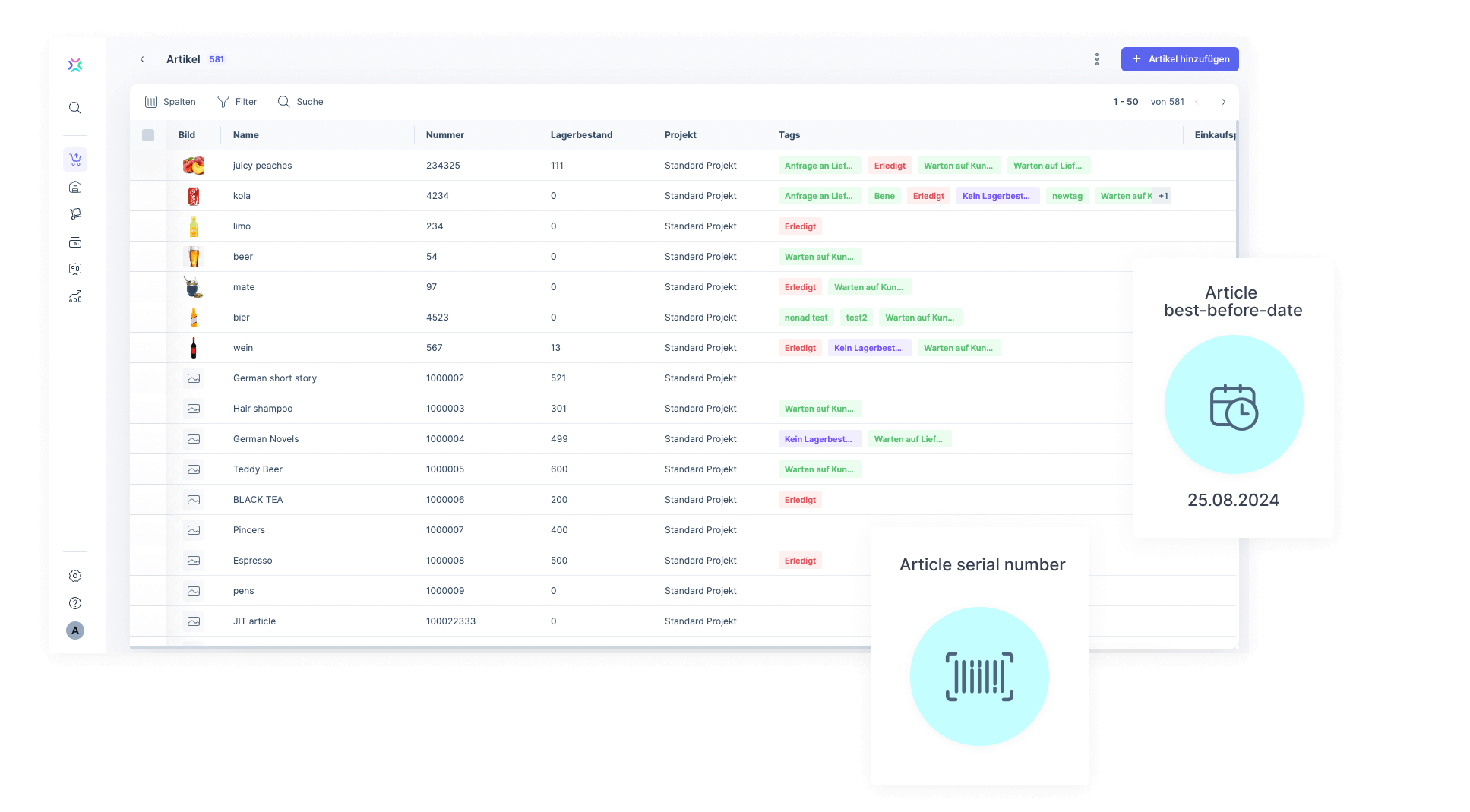Click placeholder image icon for Teddy Beer
The width and height of the screenshot is (1470, 812).
tap(194, 469)
